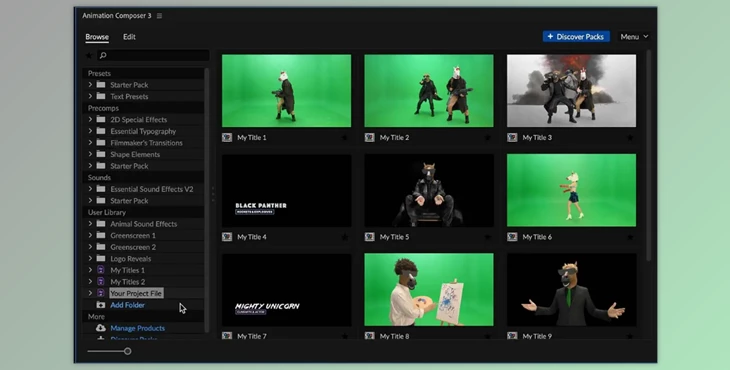This screenshot has height=370, width=730.
Task: Expand the Essential Sound Effects V2 folder
Action: tap(90, 189)
